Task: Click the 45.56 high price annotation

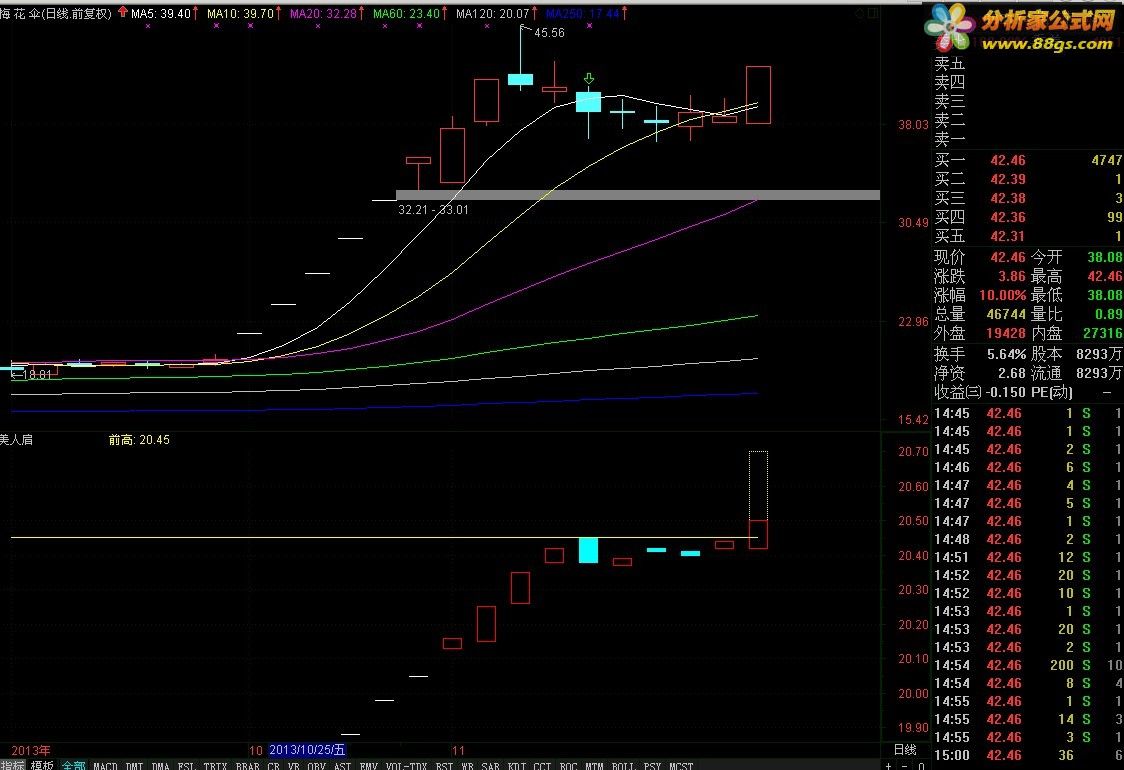Action: pyautogui.click(x=549, y=32)
